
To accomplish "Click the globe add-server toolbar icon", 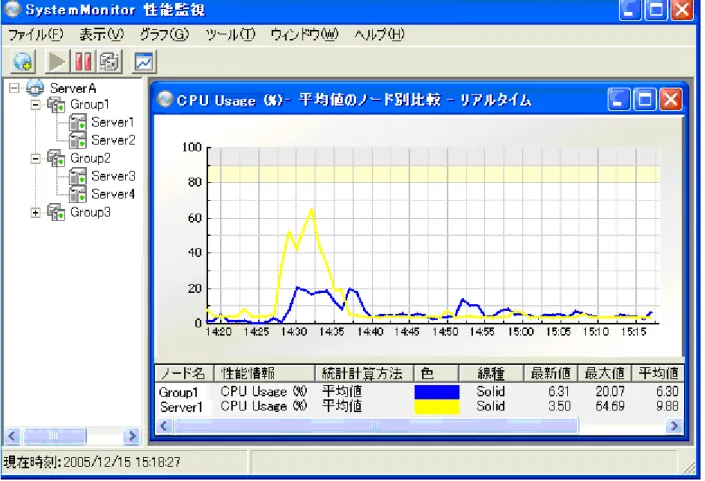I will (x=23, y=62).
